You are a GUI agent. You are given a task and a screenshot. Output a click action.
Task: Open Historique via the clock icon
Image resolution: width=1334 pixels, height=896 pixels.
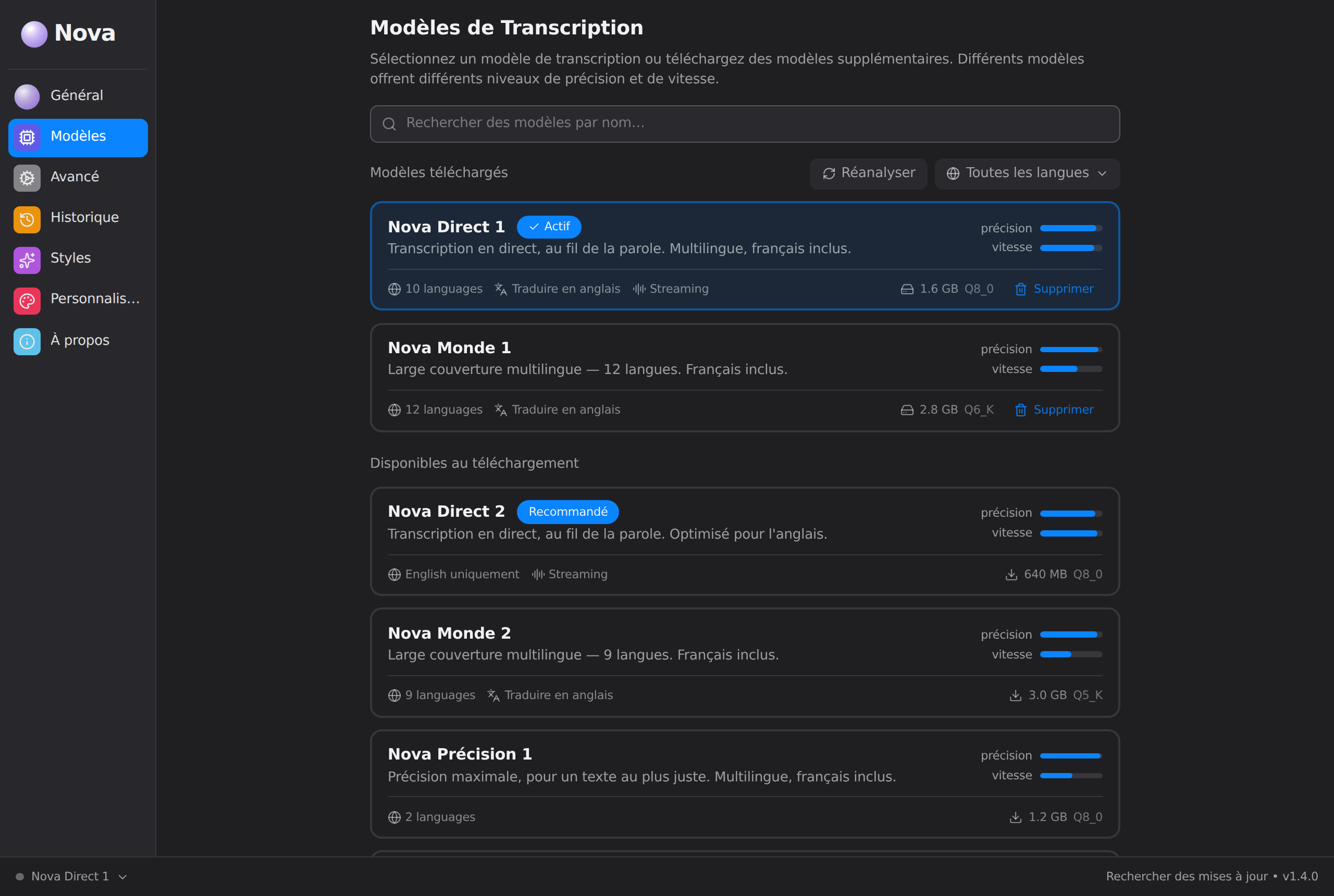point(27,219)
